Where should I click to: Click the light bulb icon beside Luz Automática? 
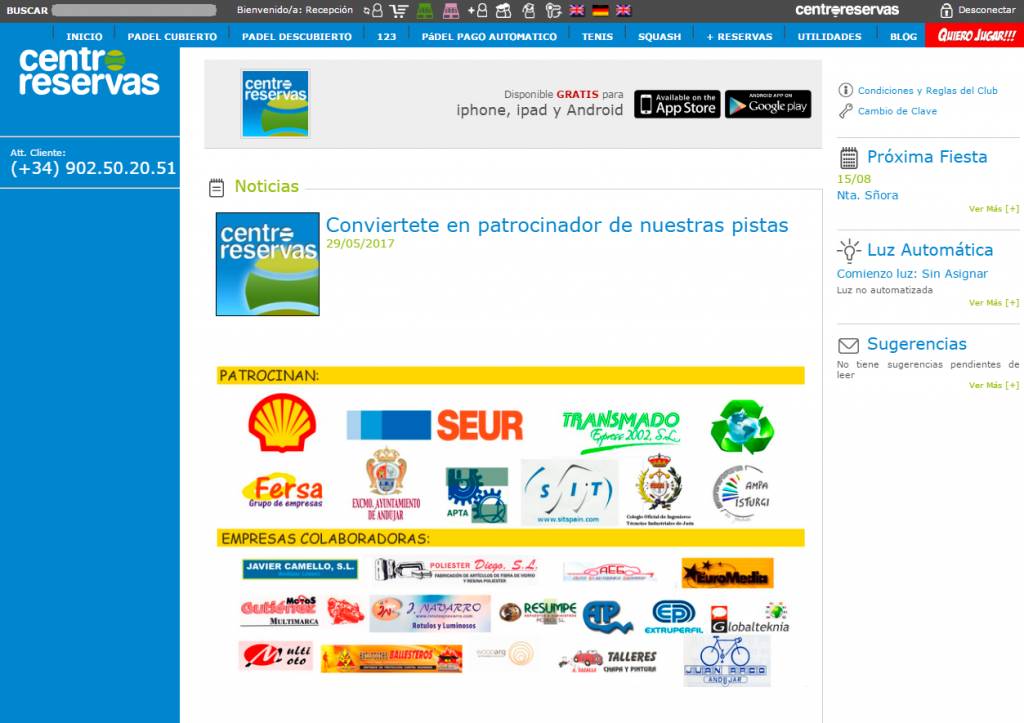click(x=848, y=250)
